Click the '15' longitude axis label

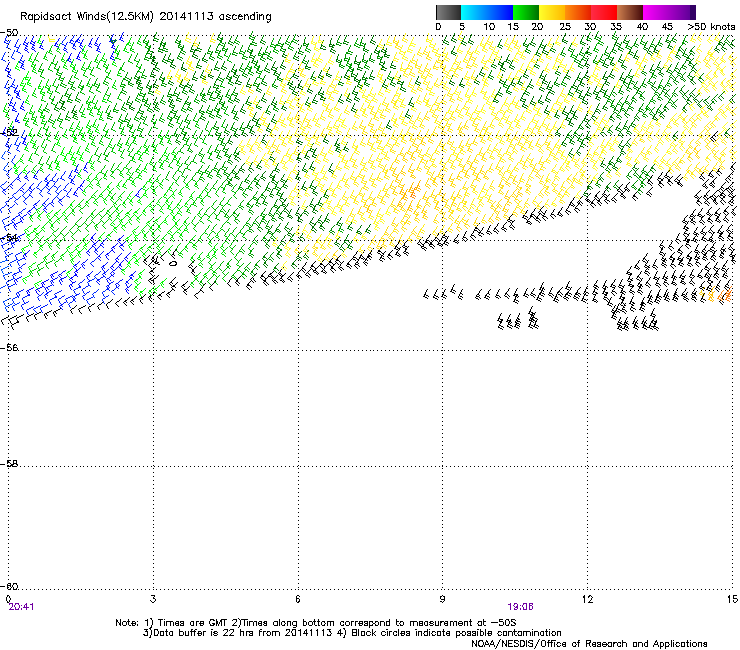(732, 599)
